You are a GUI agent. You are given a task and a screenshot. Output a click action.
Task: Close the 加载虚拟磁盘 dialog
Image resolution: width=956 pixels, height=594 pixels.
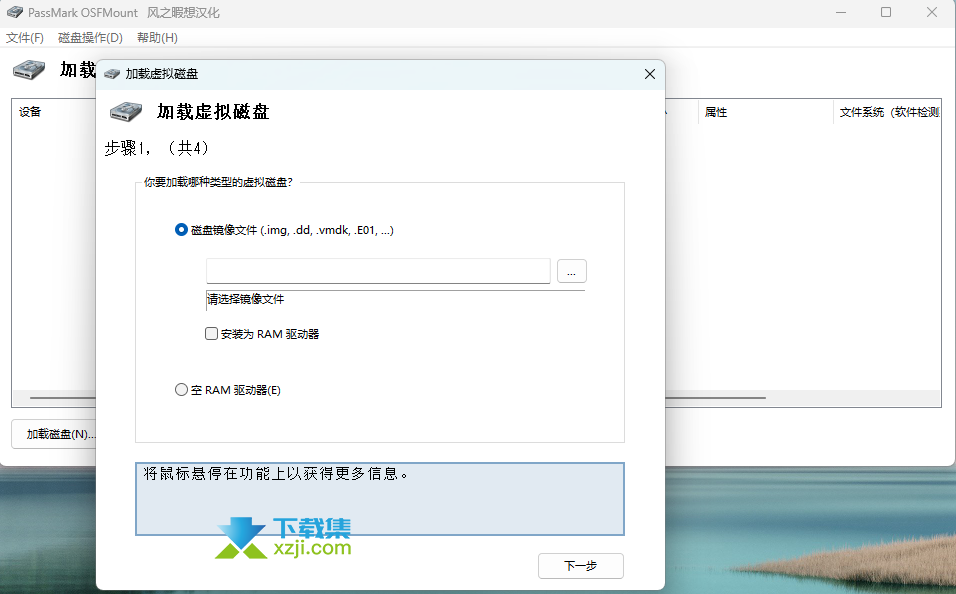click(650, 74)
